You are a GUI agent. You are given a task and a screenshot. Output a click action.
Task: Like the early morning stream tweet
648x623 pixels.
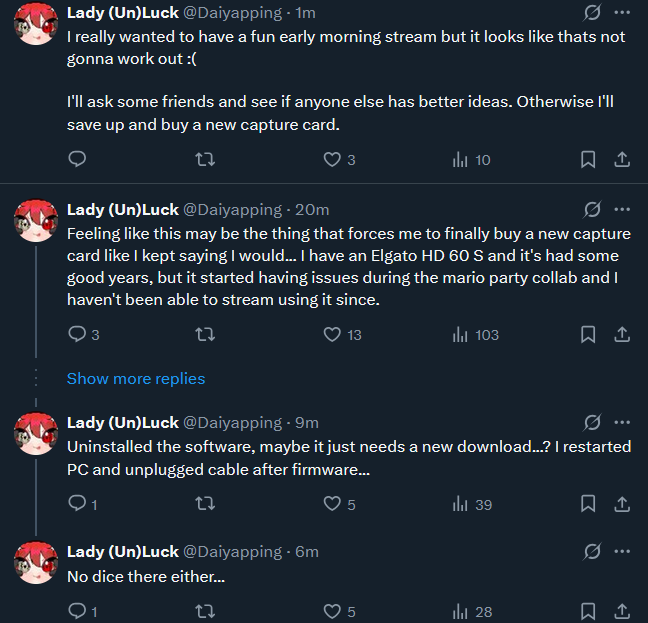[333, 160]
